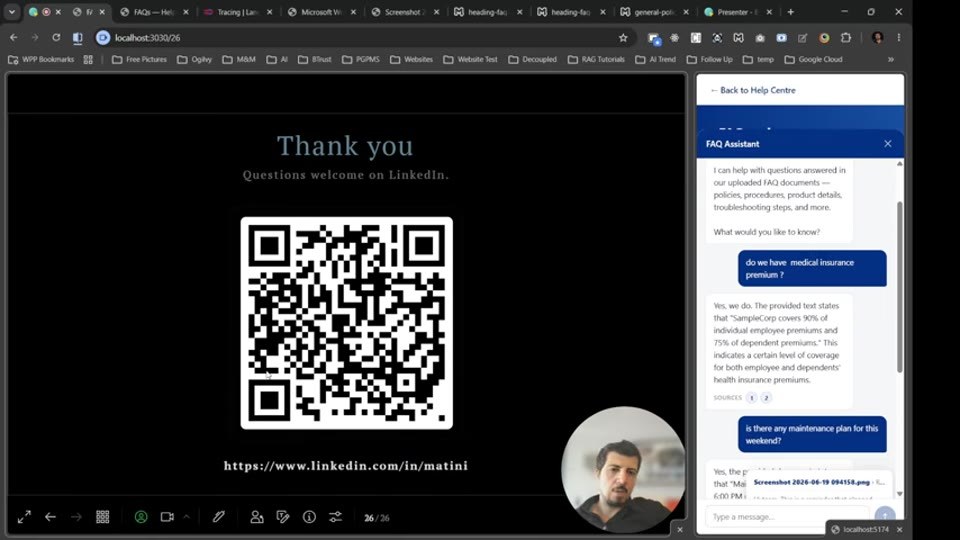Toggle the green webcam avatar icon
This screenshot has height=540, width=960.
[141, 517]
